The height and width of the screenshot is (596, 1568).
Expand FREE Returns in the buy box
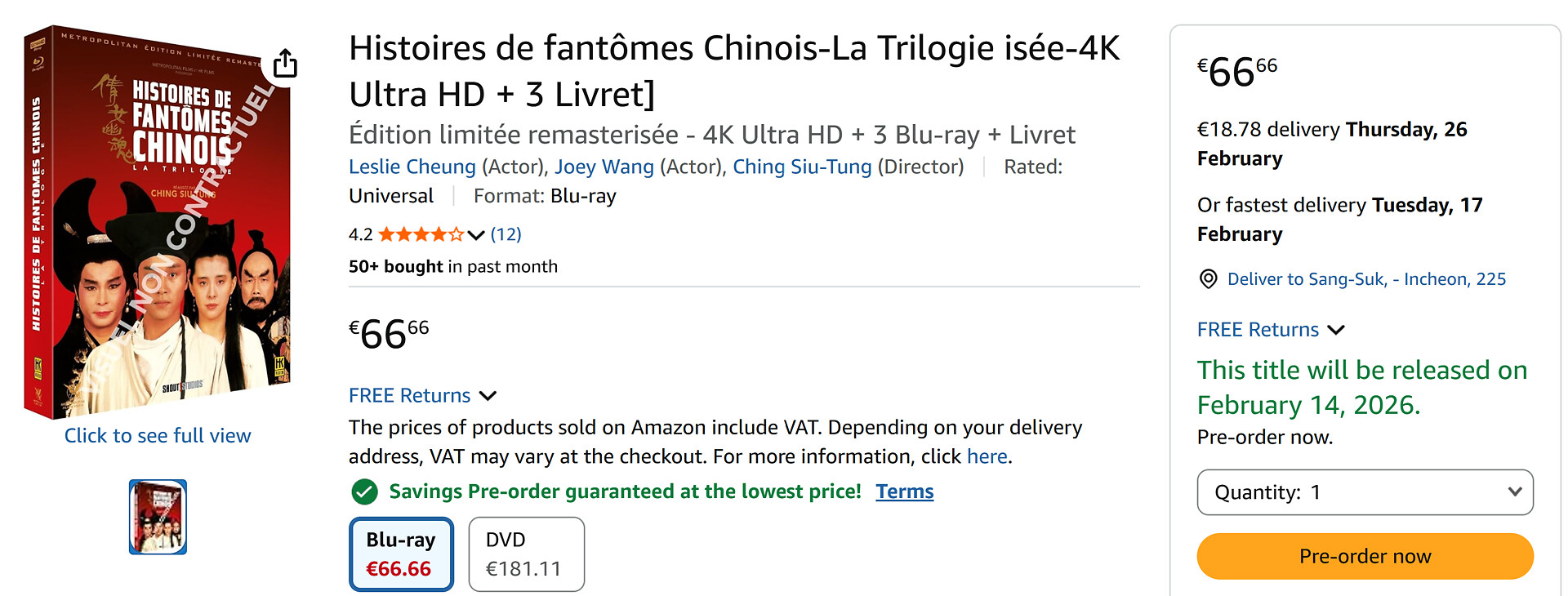[x=1270, y=330]
